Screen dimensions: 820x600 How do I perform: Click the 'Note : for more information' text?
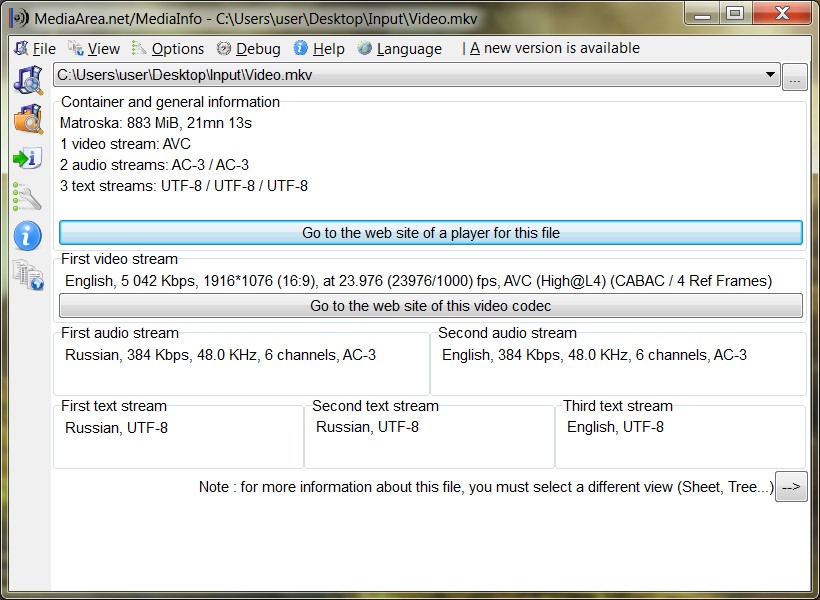(x=486, y=487)
